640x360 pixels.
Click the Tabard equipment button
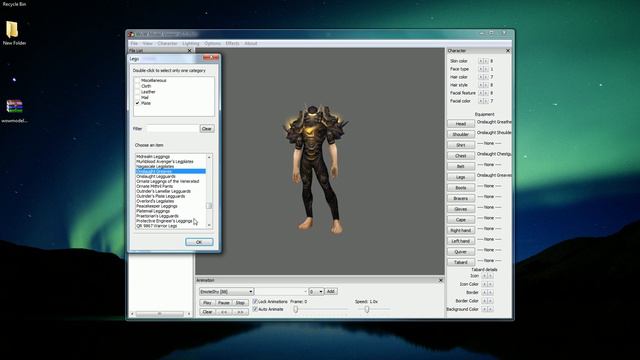pos(461,262)
